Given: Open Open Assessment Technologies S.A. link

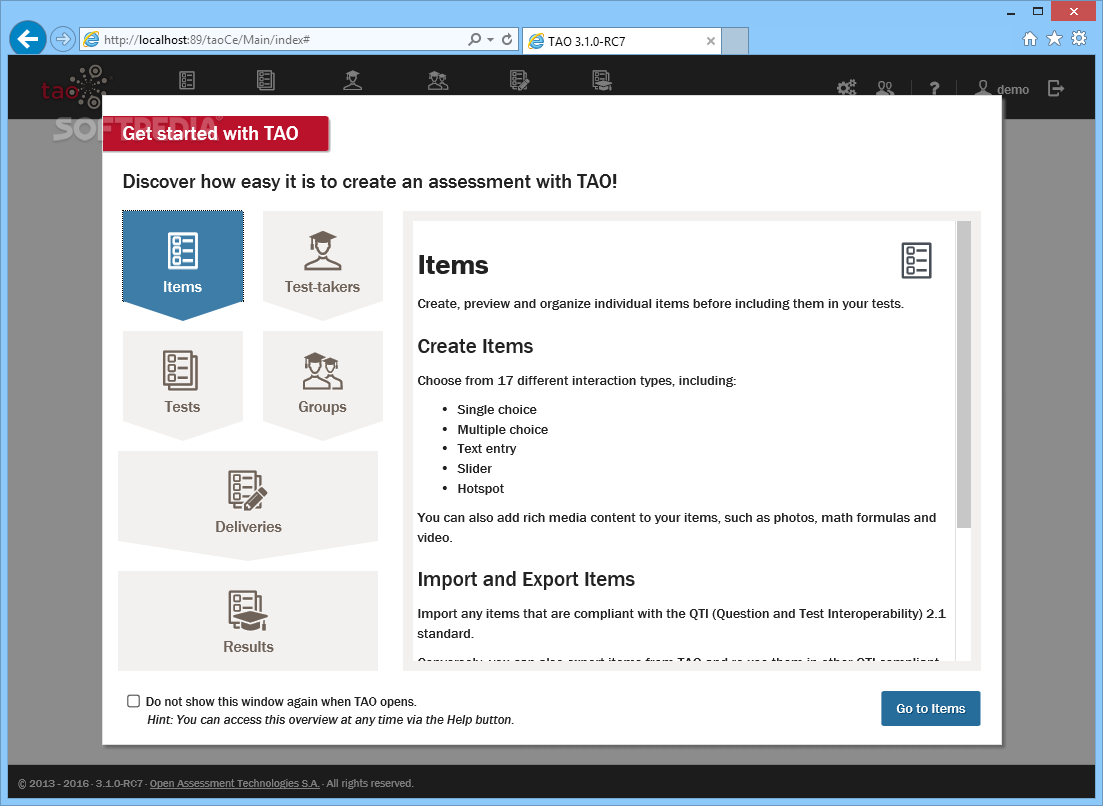Looking at the screenshot, I should [235, 783].
